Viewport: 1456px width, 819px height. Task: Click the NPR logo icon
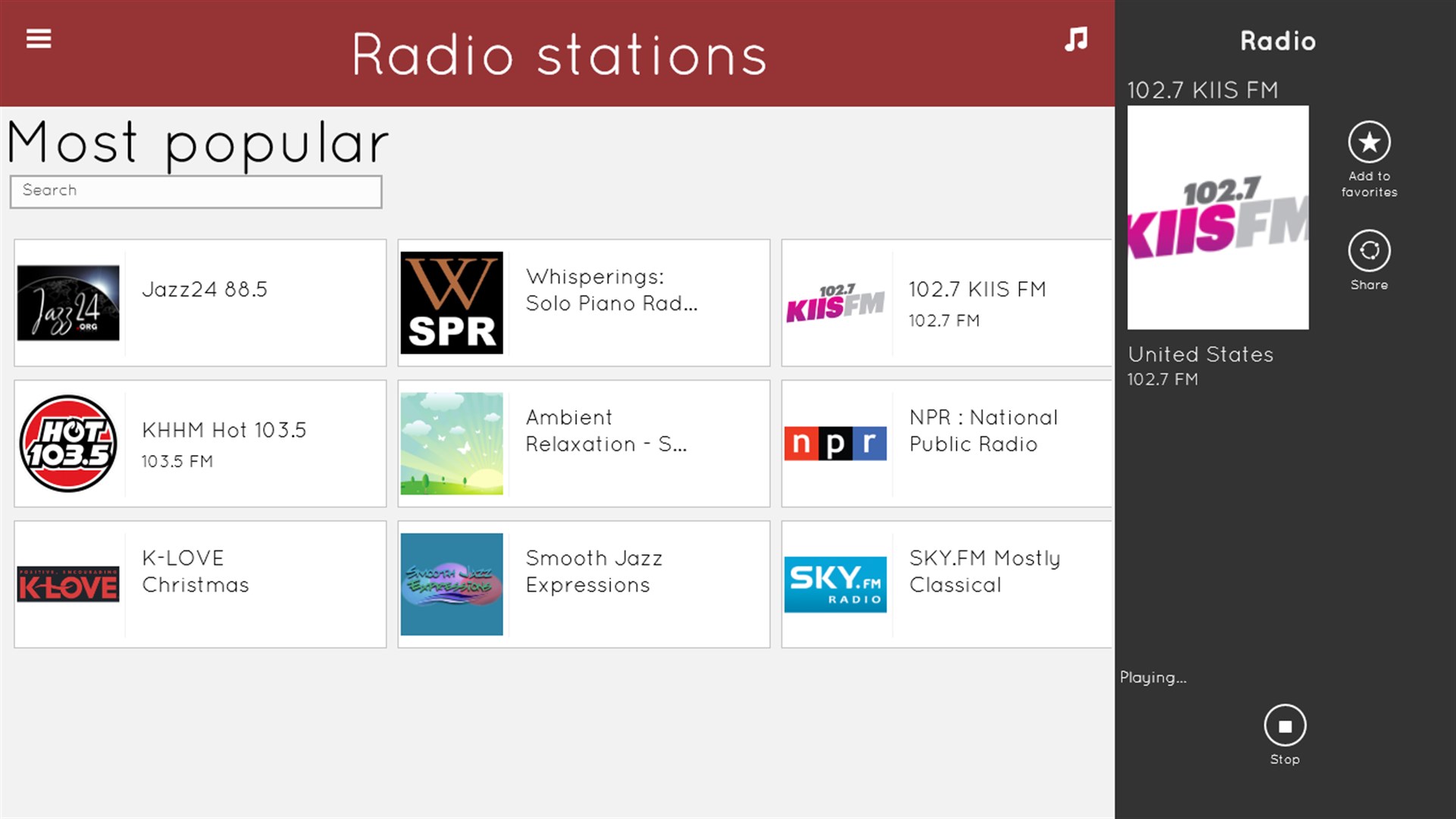pos(835,444)
